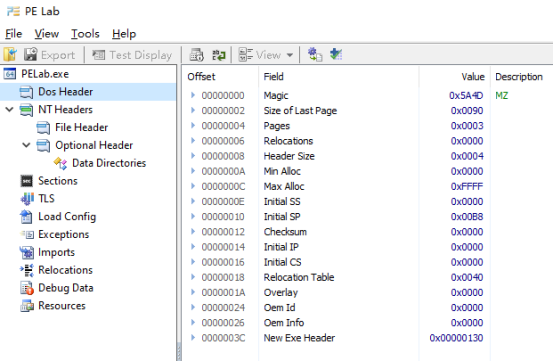
Task: Click the Value column header
Action: (473, 77)
